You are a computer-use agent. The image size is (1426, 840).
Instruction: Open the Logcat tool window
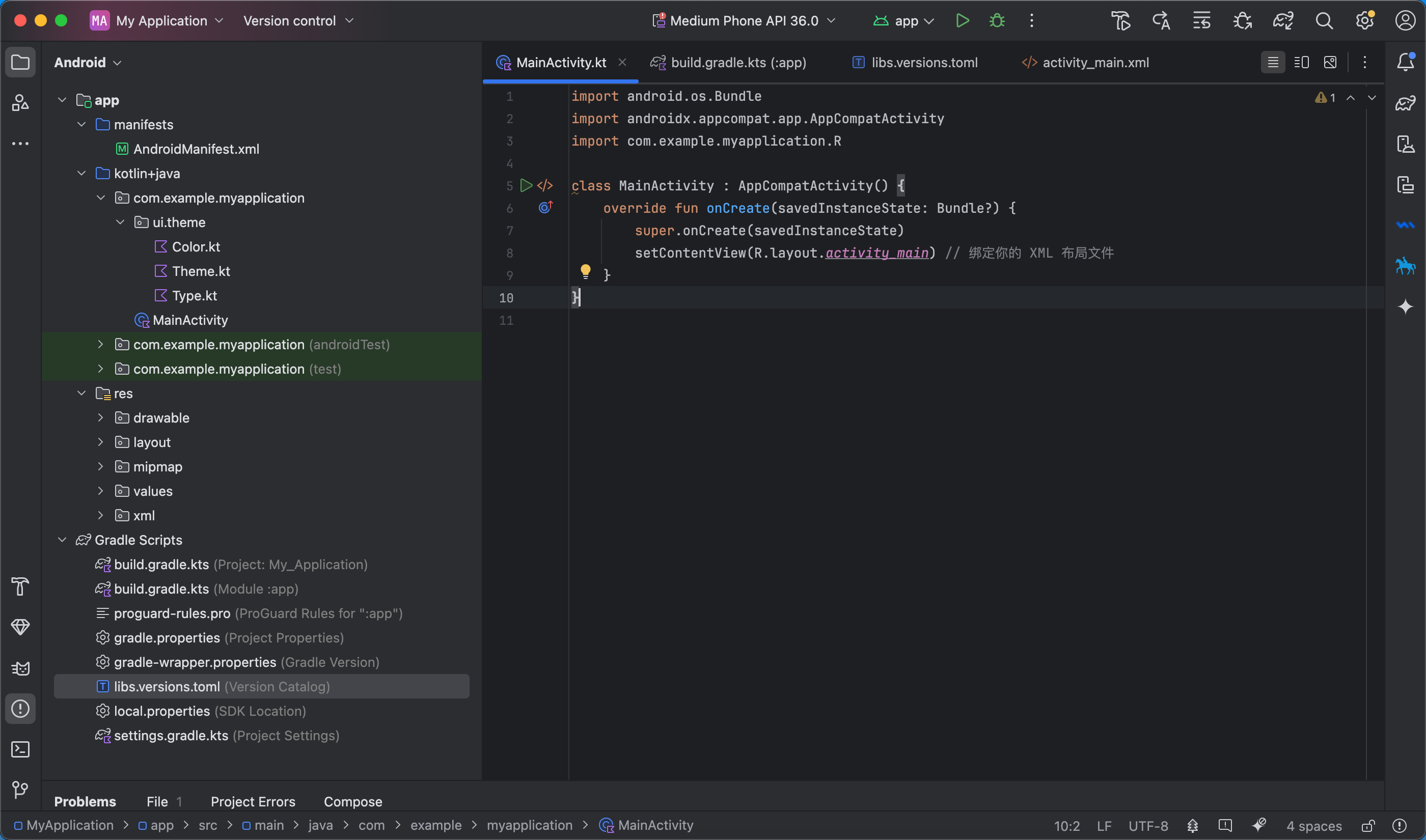click(x=20, y=668)
